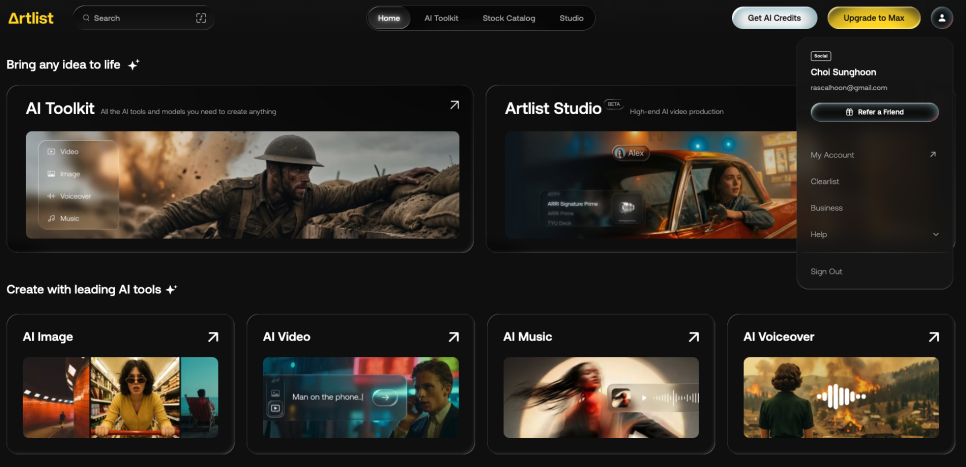The height and width of the screenshot is (467, 966).
Task: Click the email rascalhoon@gmail.com
Action: (849, 87)
